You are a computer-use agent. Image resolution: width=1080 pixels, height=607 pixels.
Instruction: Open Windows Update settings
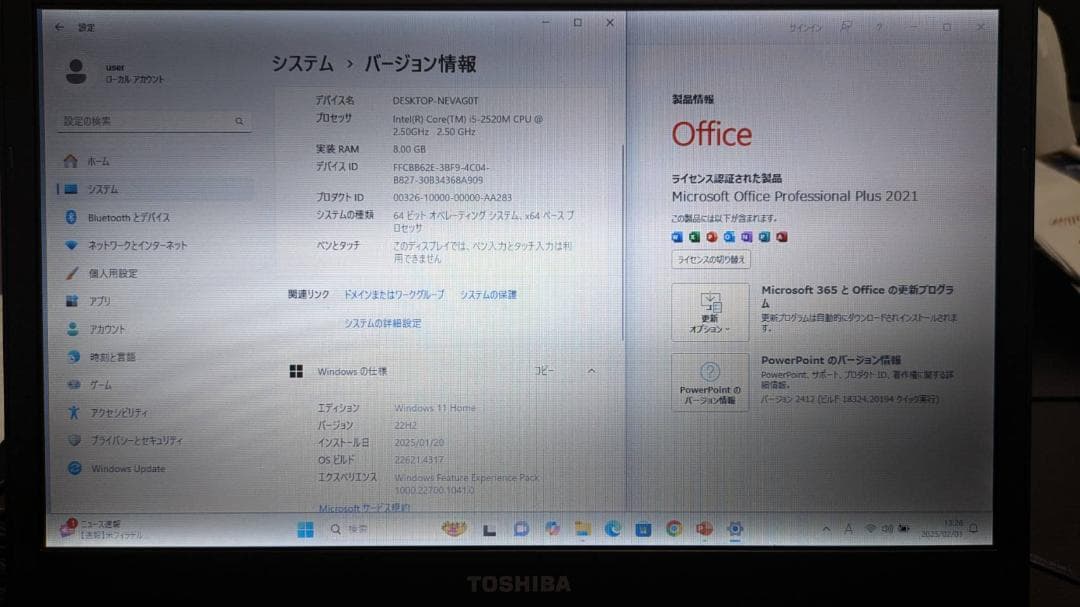tap(120, 468)
